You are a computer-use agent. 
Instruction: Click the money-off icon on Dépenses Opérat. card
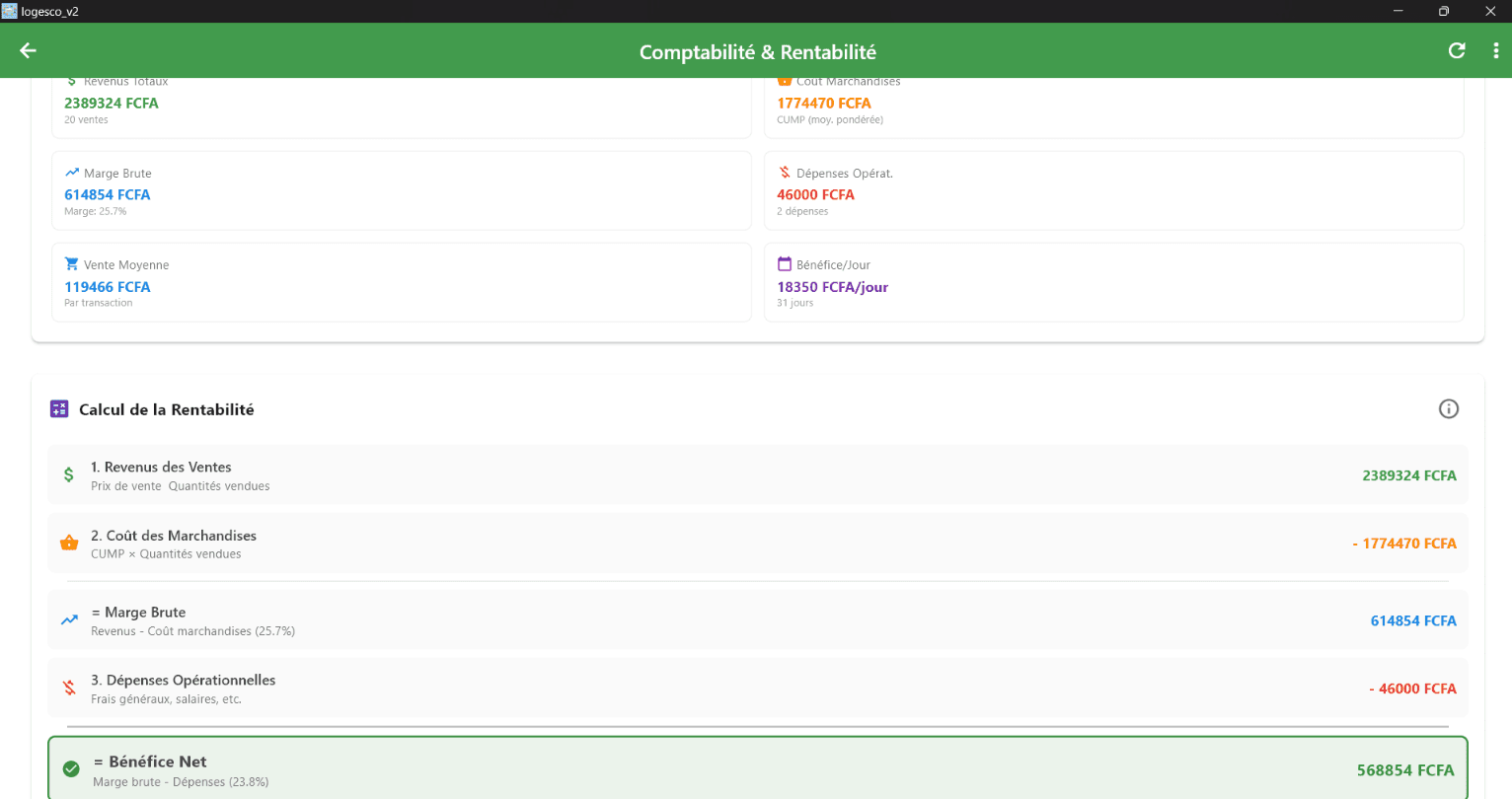[785, 173]
